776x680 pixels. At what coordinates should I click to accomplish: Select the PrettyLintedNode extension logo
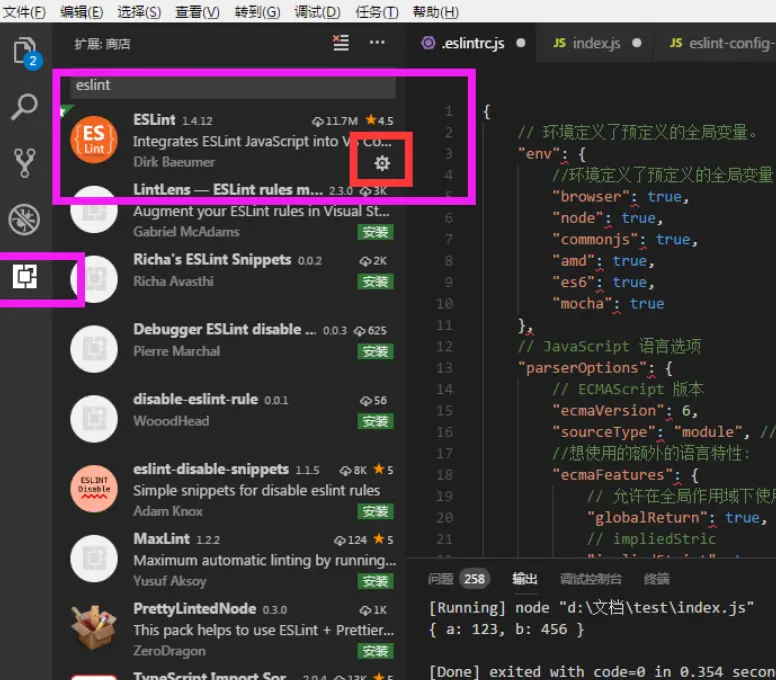coord(94,628)
